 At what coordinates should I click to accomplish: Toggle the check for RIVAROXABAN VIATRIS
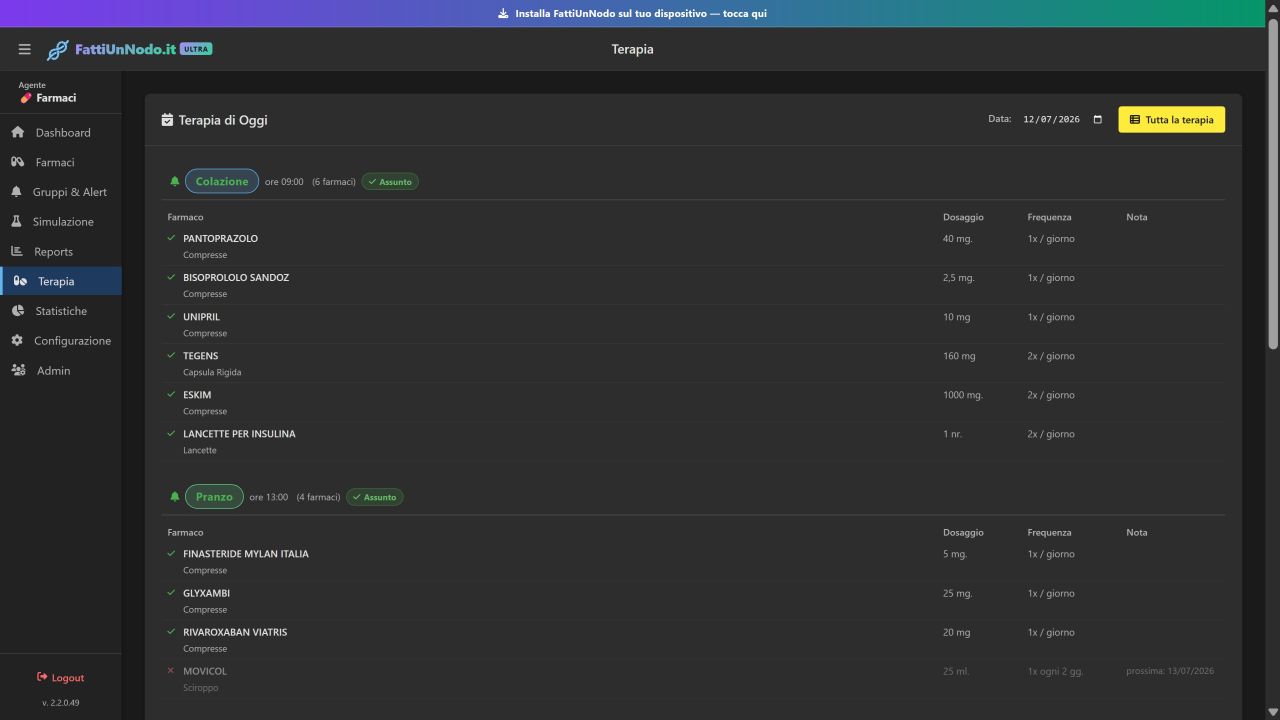(x=171, y=631)
